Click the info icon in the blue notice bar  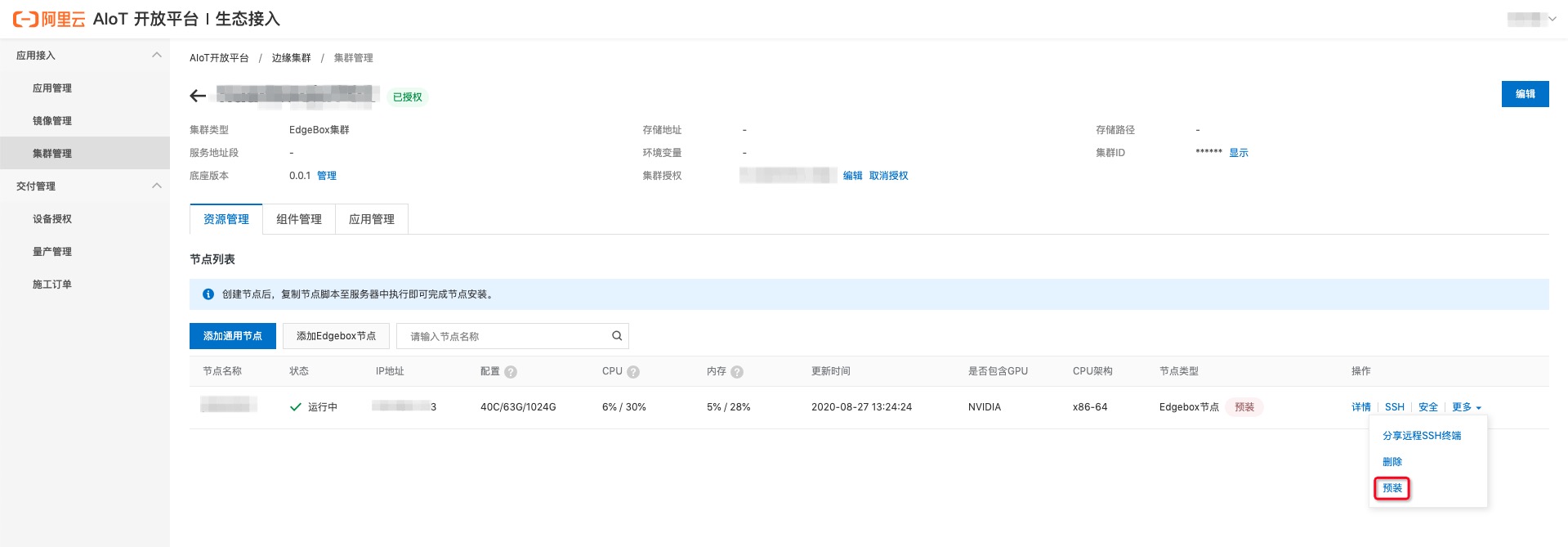(208, 294)
